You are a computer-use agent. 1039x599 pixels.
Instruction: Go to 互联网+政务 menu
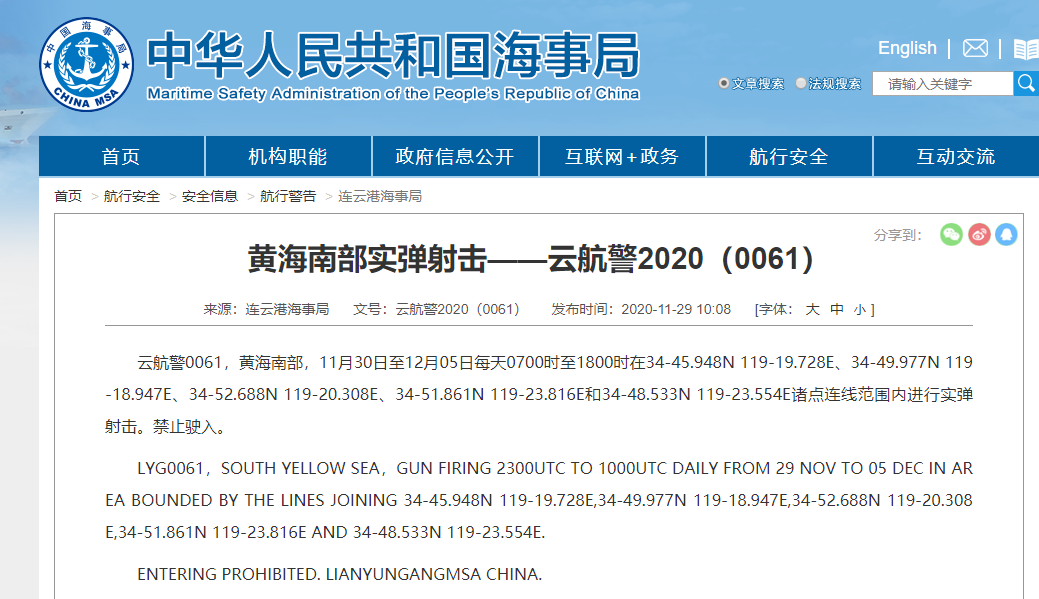pos(622,157)
